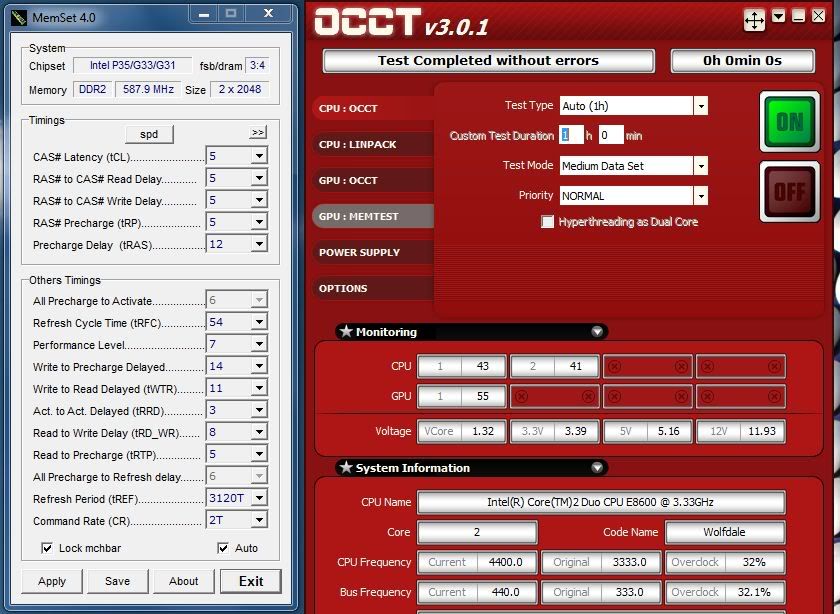This screenshot has width=840, height=614.
Task: Open RAS# to CAS# Write Delay dropdown
Action: point(259,200)
